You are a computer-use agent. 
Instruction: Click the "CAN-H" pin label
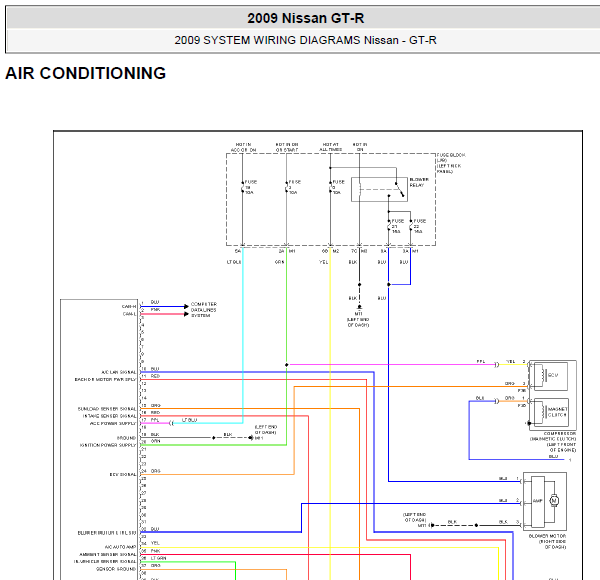(129, 306)
